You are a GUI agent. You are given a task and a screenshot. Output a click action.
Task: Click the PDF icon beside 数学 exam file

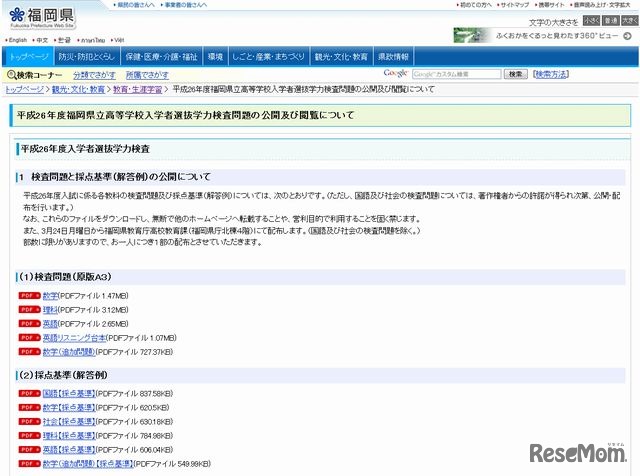point(29,296)
